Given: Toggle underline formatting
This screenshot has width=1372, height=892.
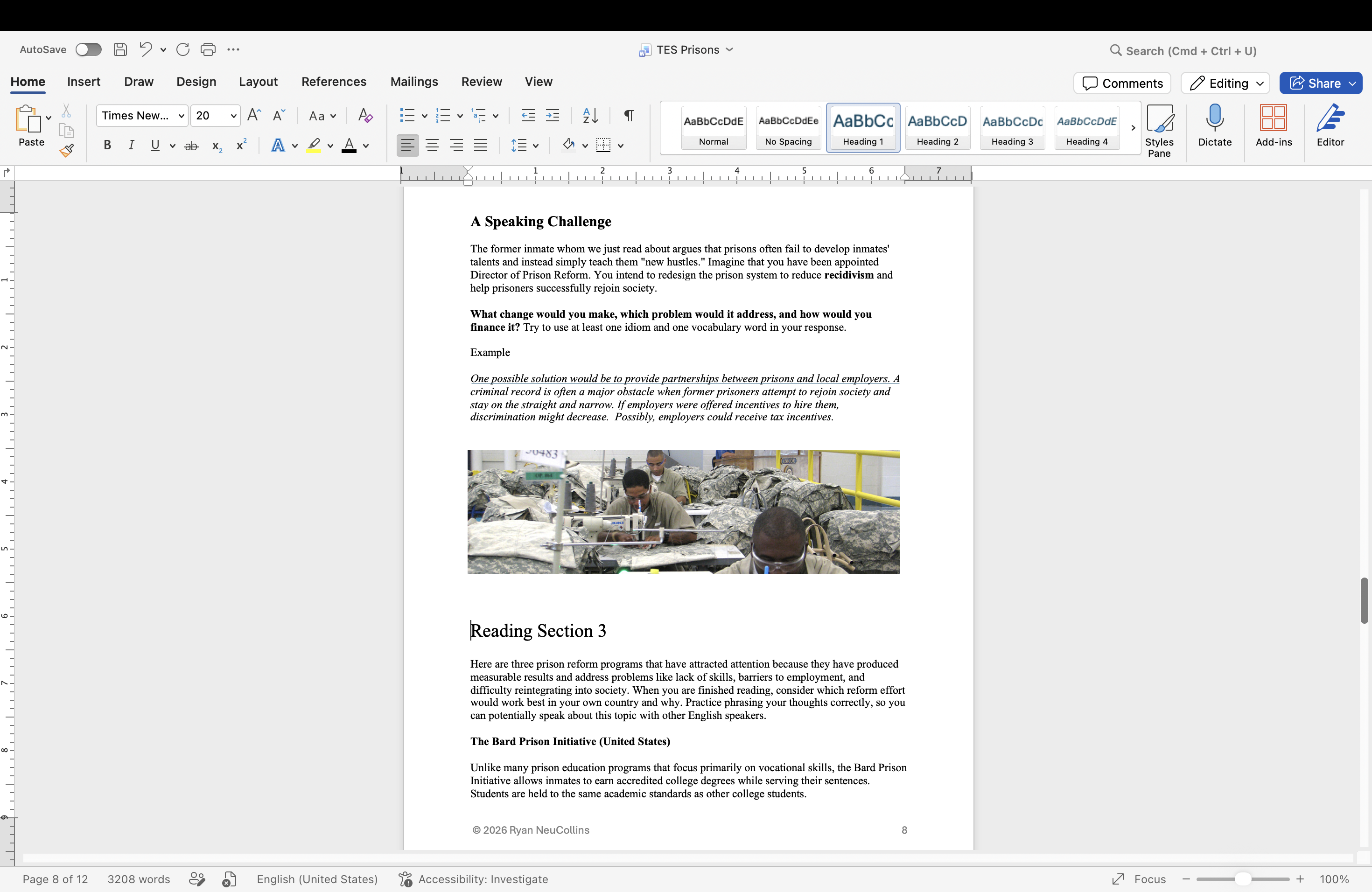Looking at the screenshot, I should 155,145.
